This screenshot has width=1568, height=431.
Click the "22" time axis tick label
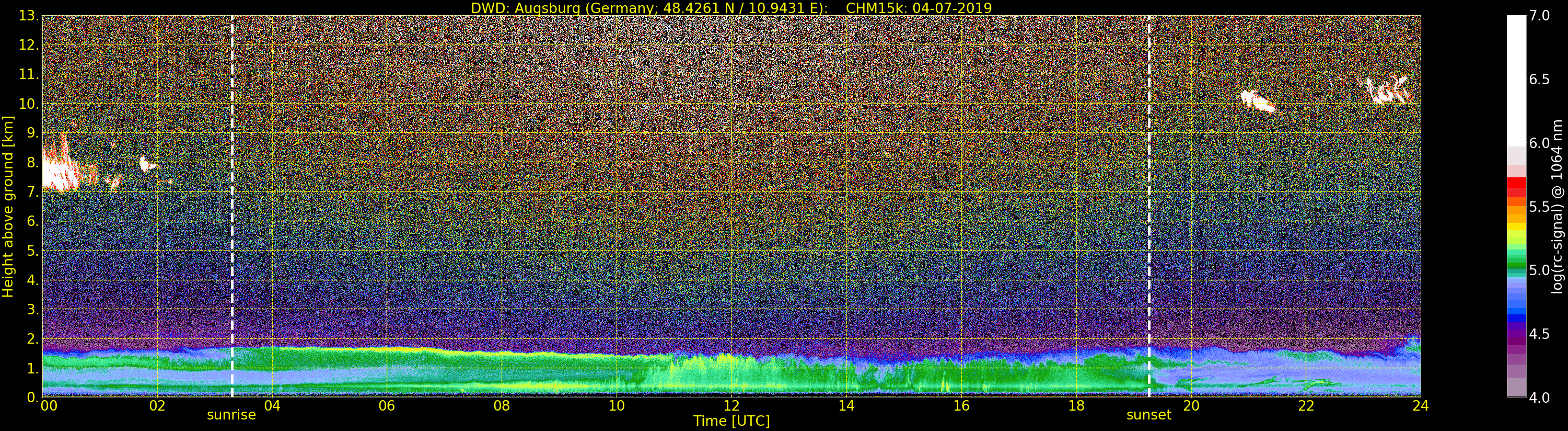[1306, 406]
